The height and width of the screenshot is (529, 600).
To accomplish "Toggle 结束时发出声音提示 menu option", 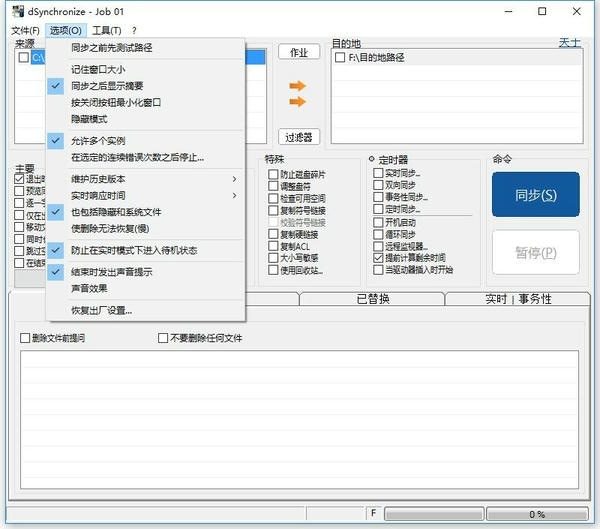I will (145, 272).
